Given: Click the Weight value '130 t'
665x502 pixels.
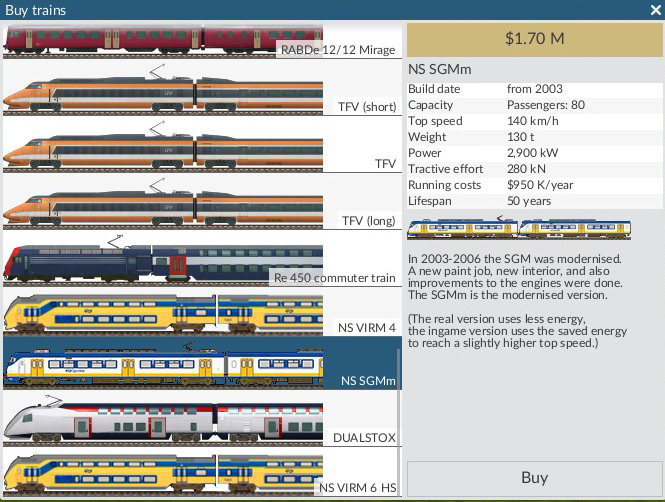Looking at the screenshot, I should click(x=520, y=137).
